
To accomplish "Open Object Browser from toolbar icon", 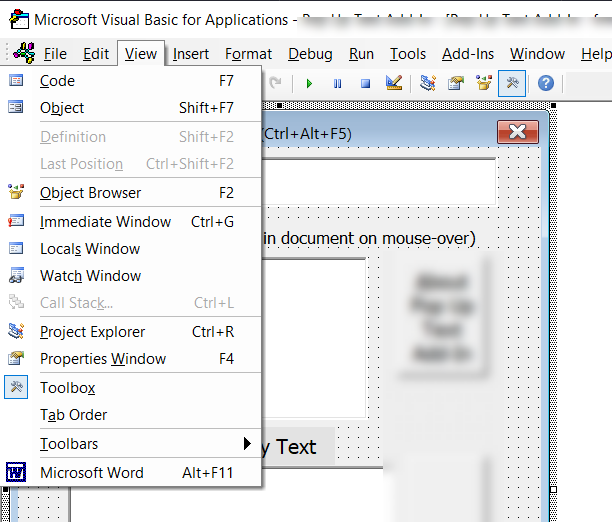I will point(484,83).
